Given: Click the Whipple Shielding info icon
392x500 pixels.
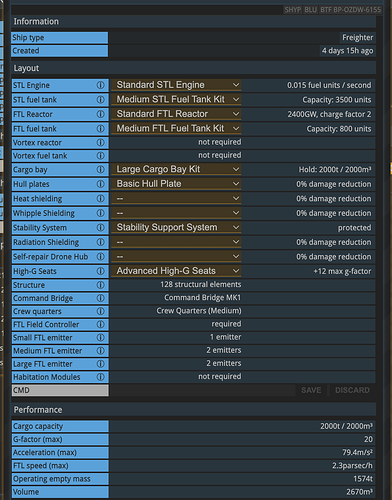Looking at the screenshot, I should click(100, 213).
